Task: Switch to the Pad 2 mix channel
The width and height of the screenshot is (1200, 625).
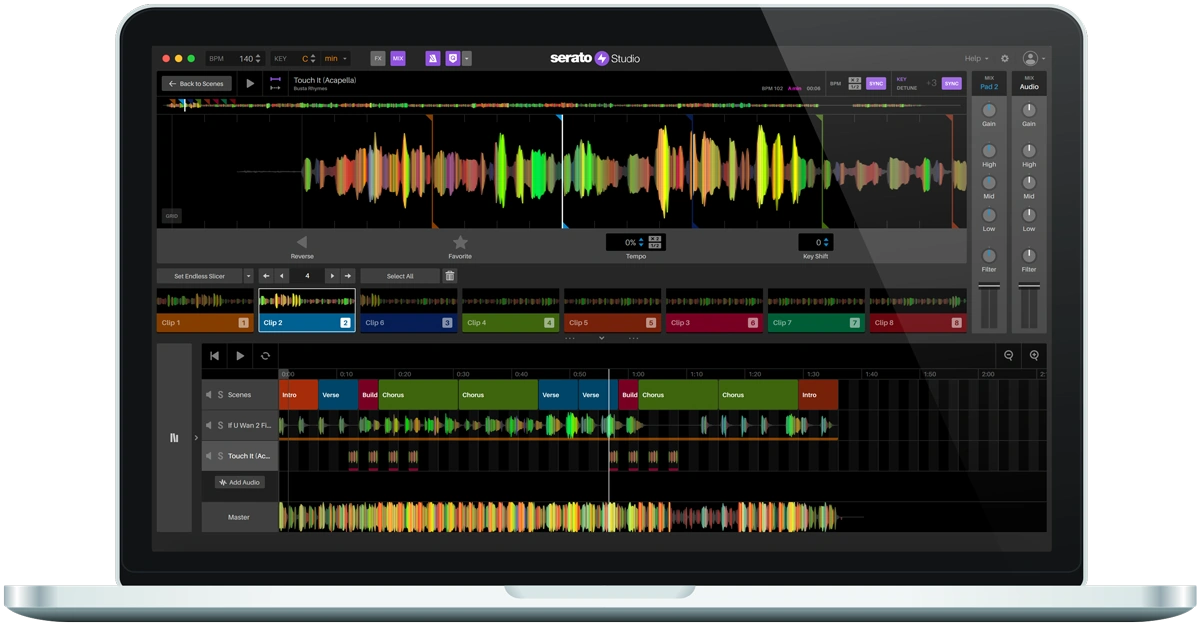Action: 989,85
